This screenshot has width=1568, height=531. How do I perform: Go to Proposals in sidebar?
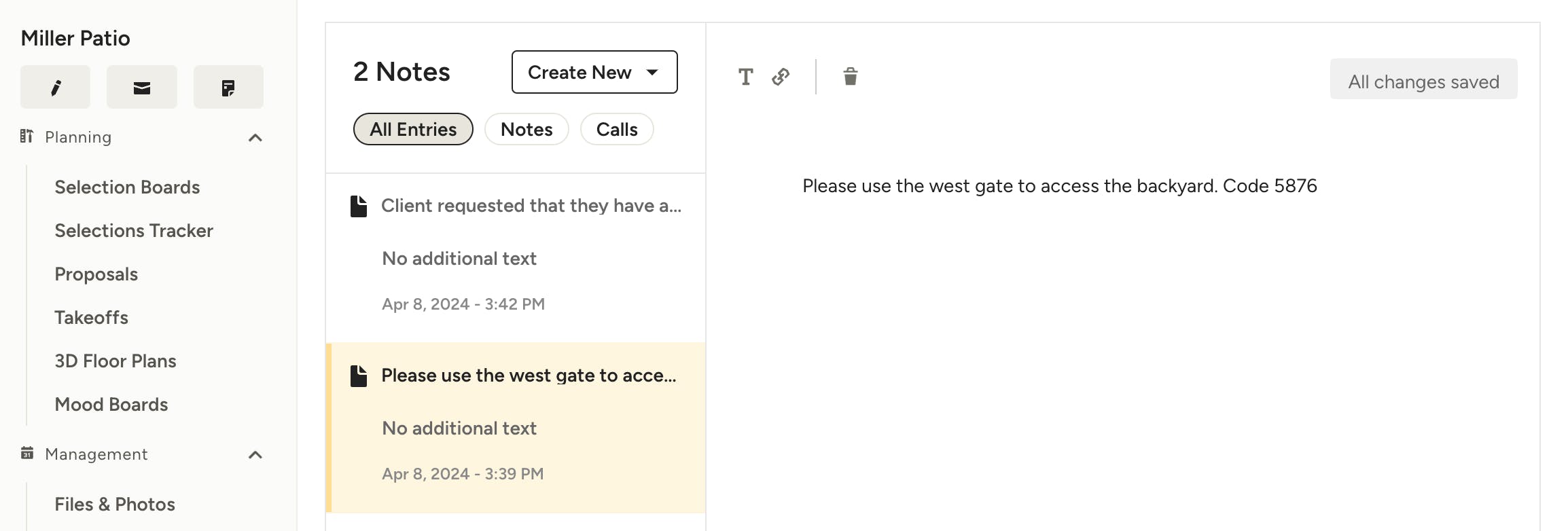(96, 274)
